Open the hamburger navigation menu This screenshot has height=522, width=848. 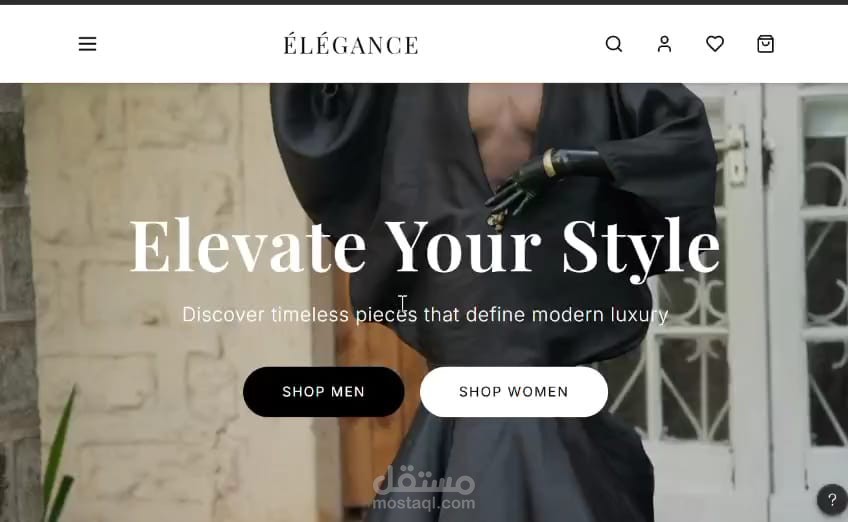87,44
